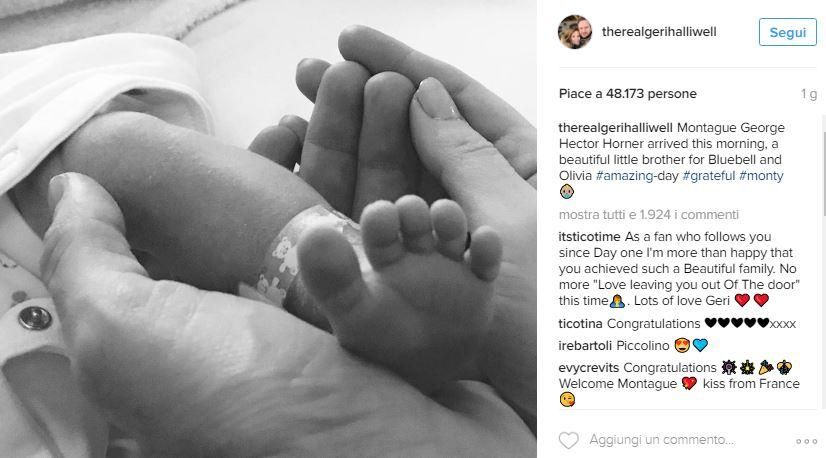Open irebartoli commenter profile
The image size is (826, 458).
pos(585,346)
